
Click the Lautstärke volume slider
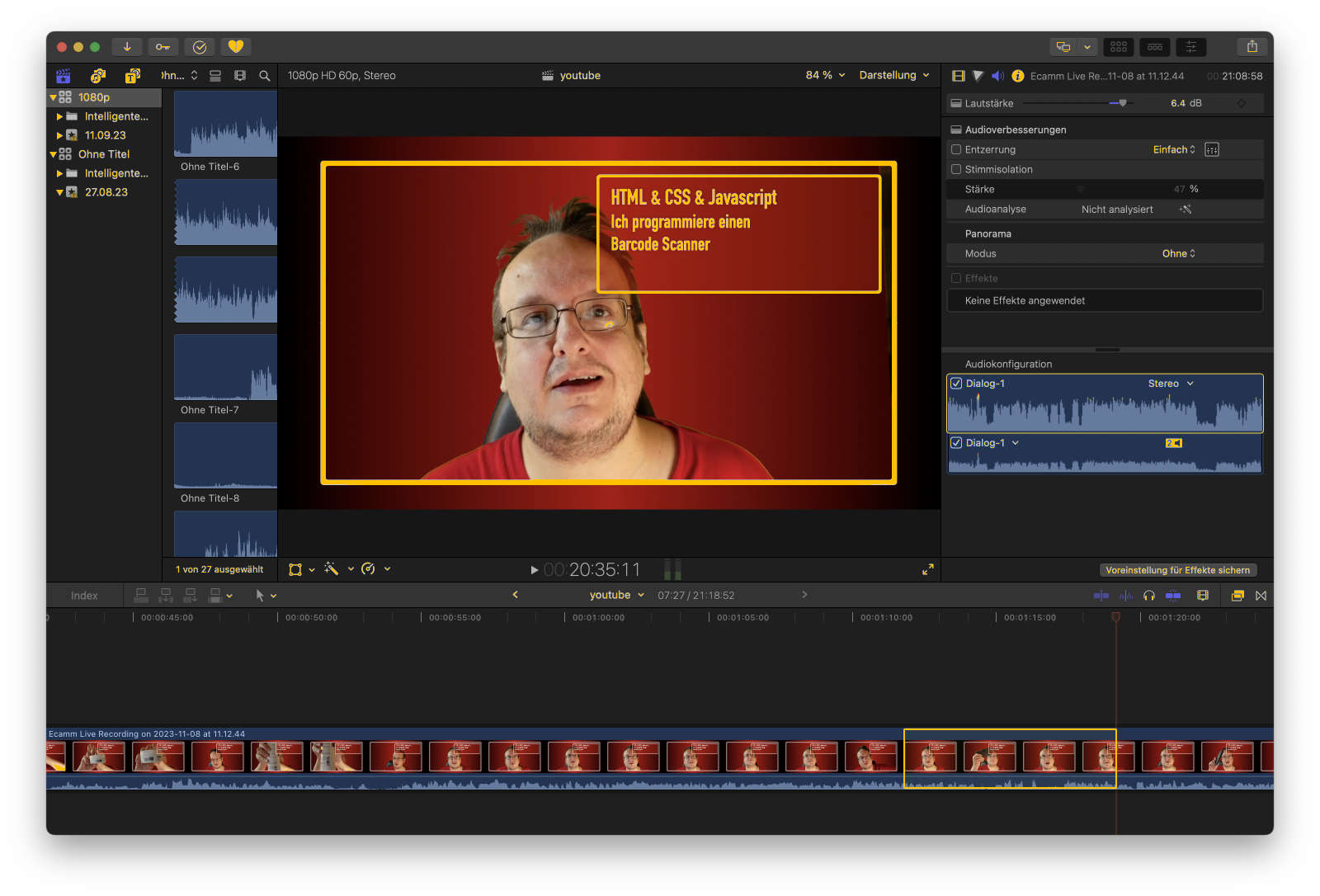tap(1121, 103)
